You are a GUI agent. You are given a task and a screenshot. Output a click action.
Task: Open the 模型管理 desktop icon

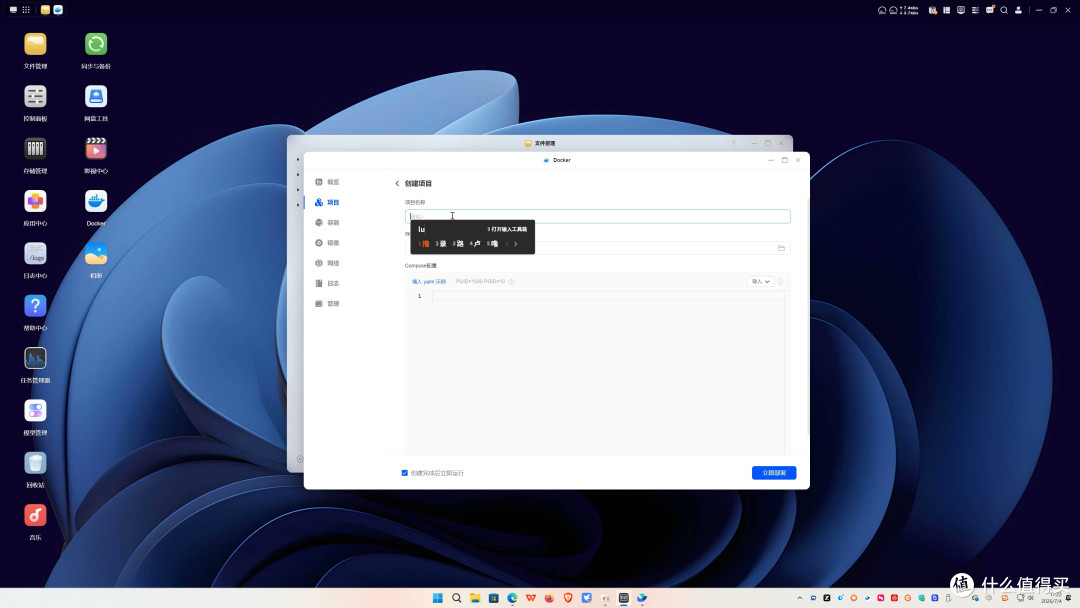(x=35, y=411)
